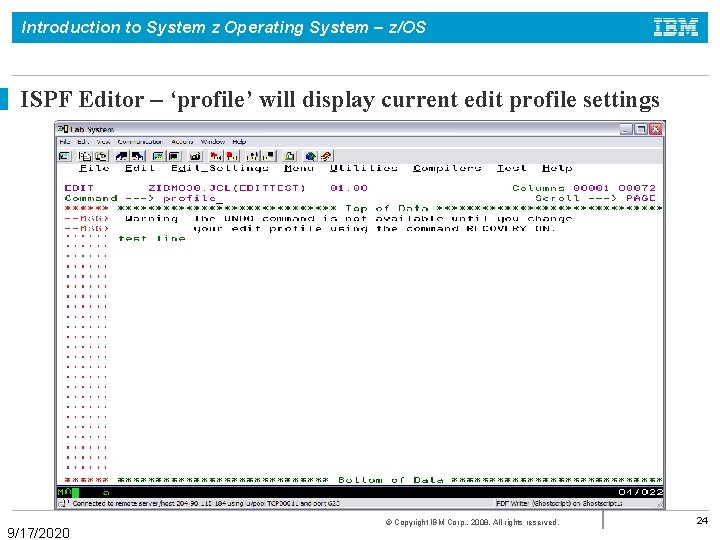Open the Window menu

click(213, 142)
